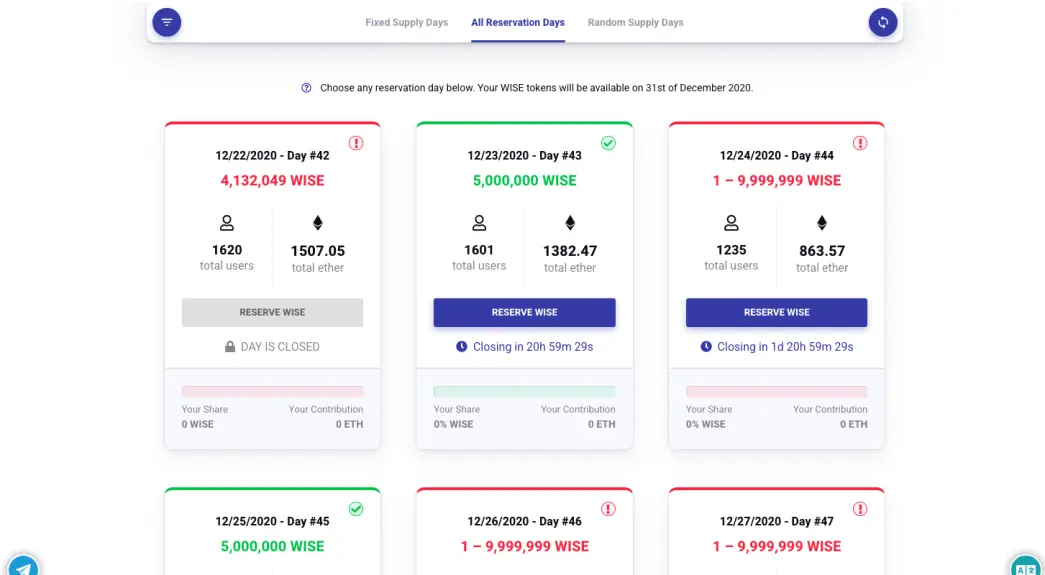Screen dimensions: 1045x575
Task: Click the Day #46 red alert icon
Action: (x=608, y=508)
